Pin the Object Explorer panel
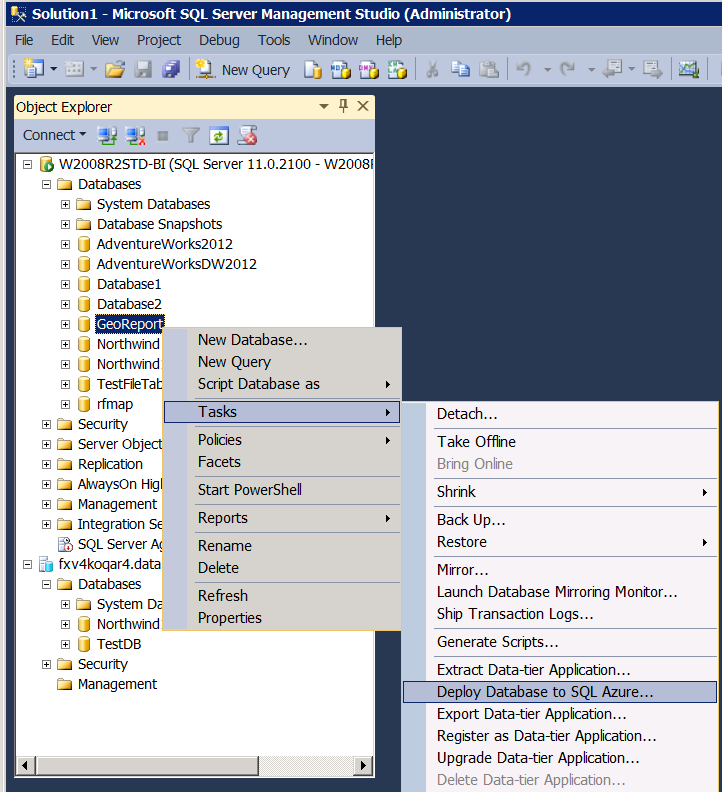Image resolution: width=722 pixels, height=792 pixels. pos(344,106)
